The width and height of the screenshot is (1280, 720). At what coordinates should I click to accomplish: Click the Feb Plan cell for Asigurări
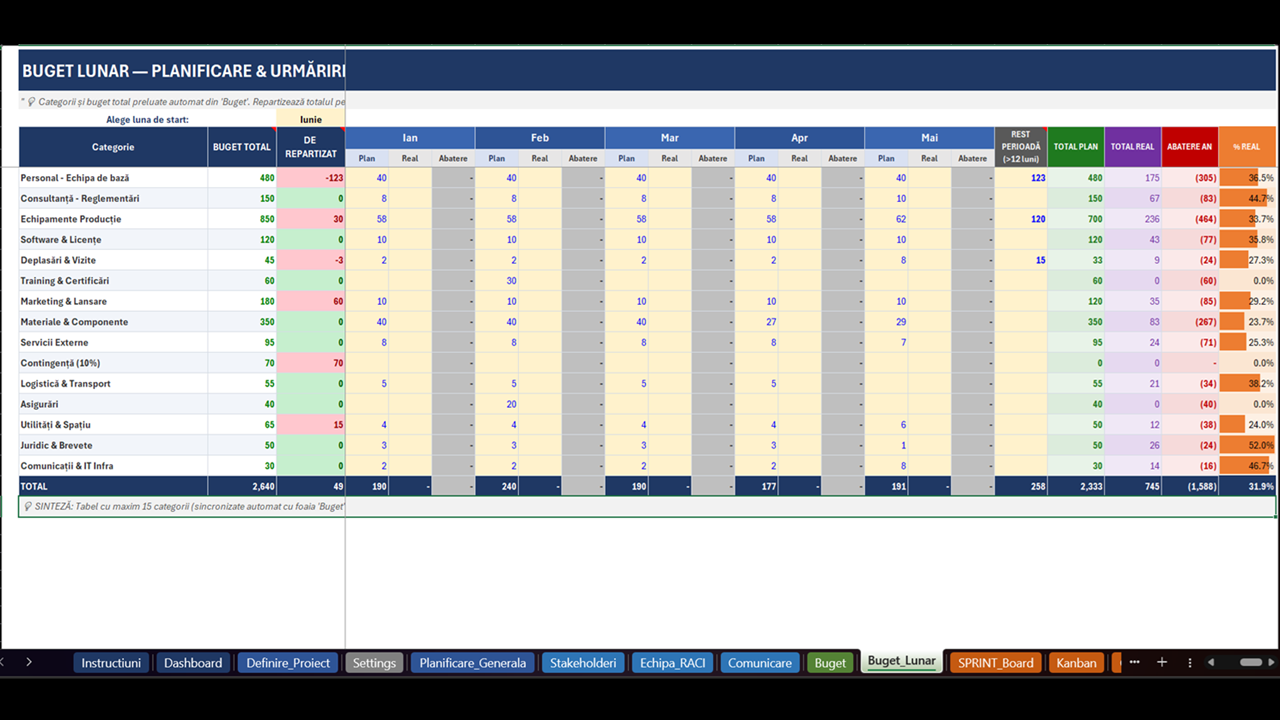(497, 405)
